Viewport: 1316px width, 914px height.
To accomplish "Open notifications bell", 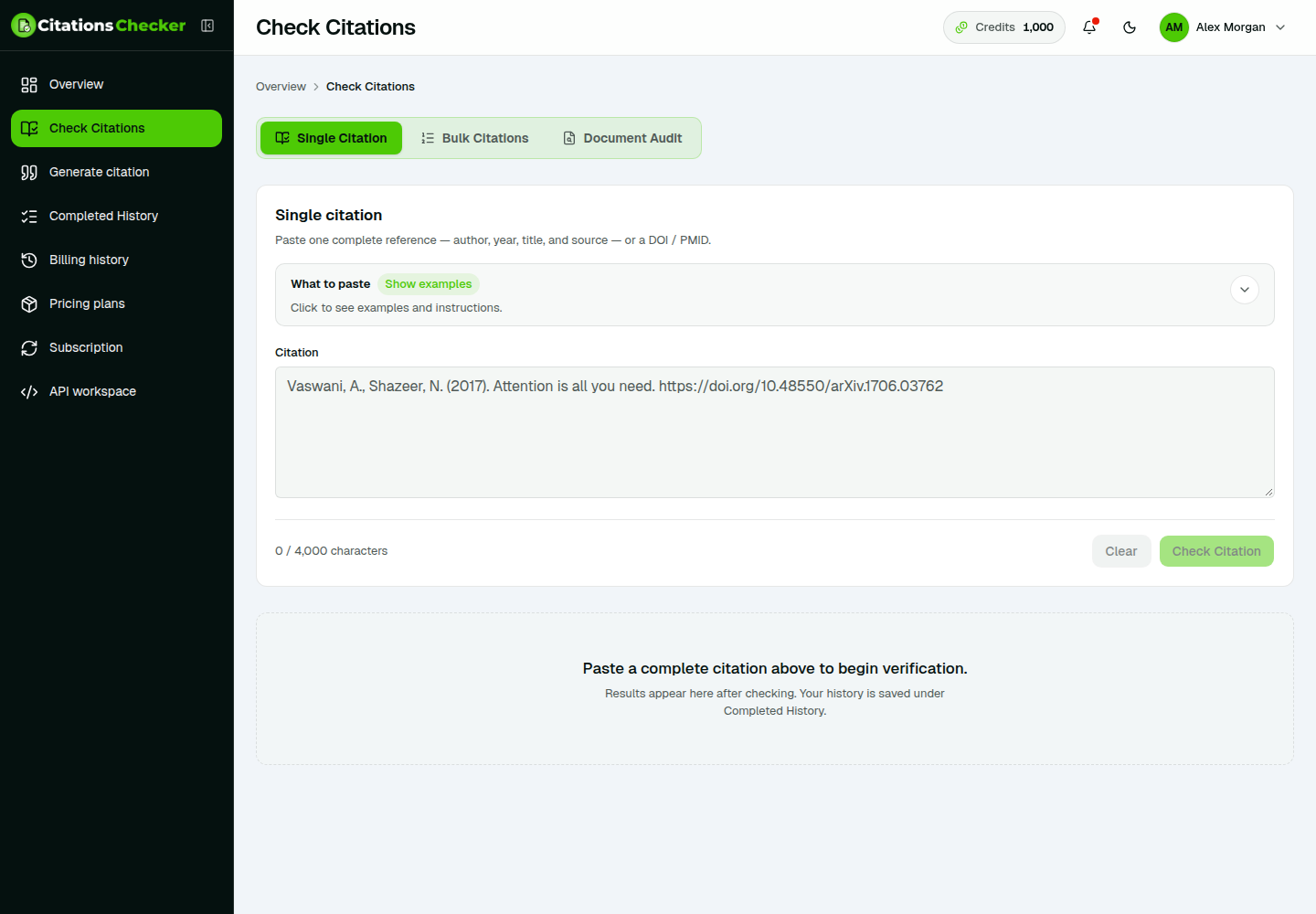I will click(x=1089, y=27).
